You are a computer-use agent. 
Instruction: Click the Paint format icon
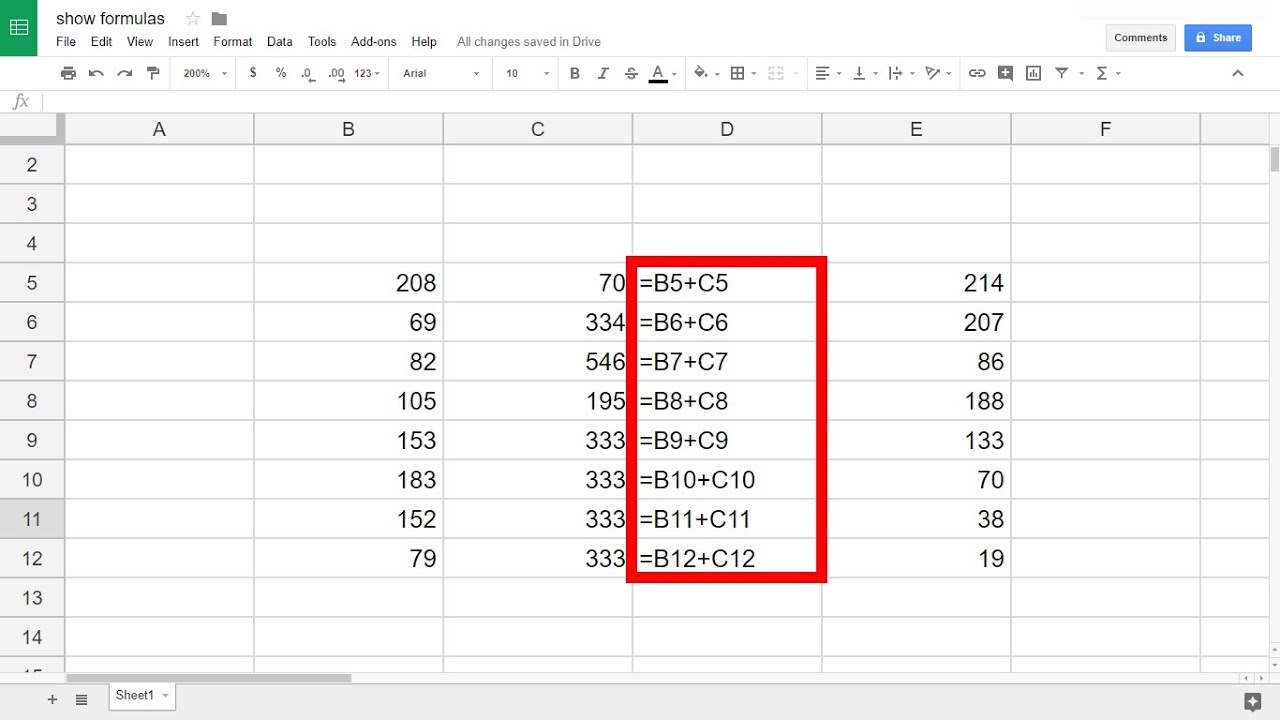[x=153, y=73]
